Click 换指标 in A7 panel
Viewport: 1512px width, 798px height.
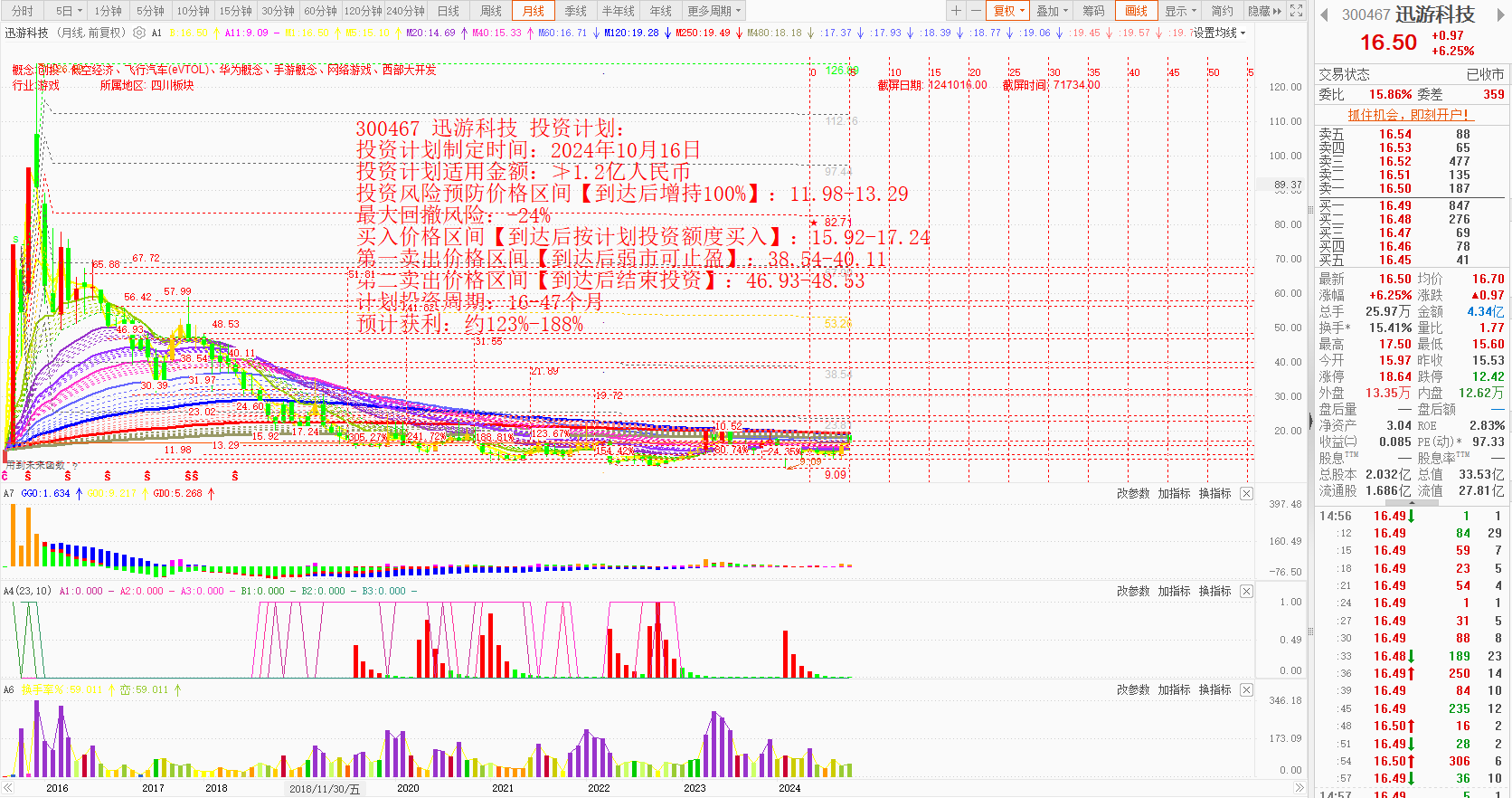(x=1214, y=493)
